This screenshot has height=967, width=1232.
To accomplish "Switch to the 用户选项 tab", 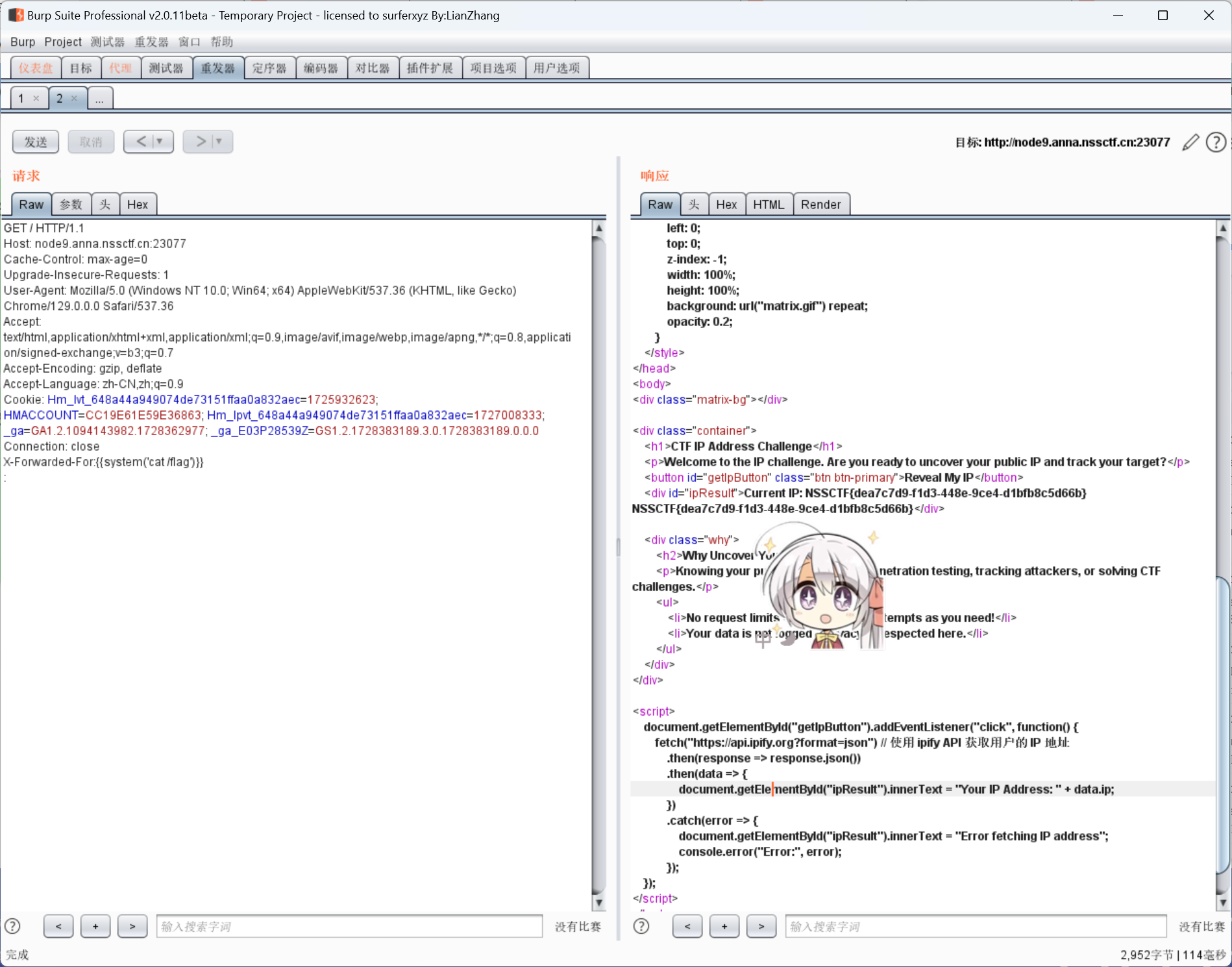I will pos(557,68).
